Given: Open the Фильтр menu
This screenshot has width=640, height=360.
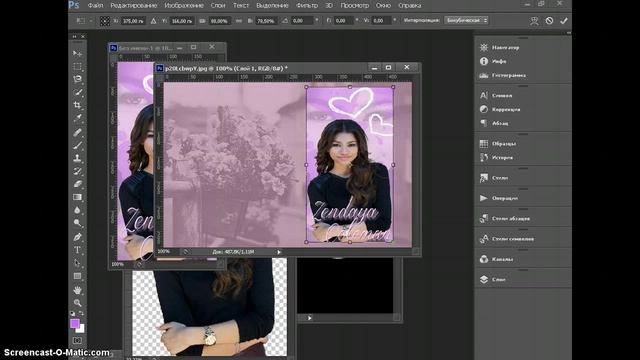Looking at the screenshot, I should click(307, 6).
